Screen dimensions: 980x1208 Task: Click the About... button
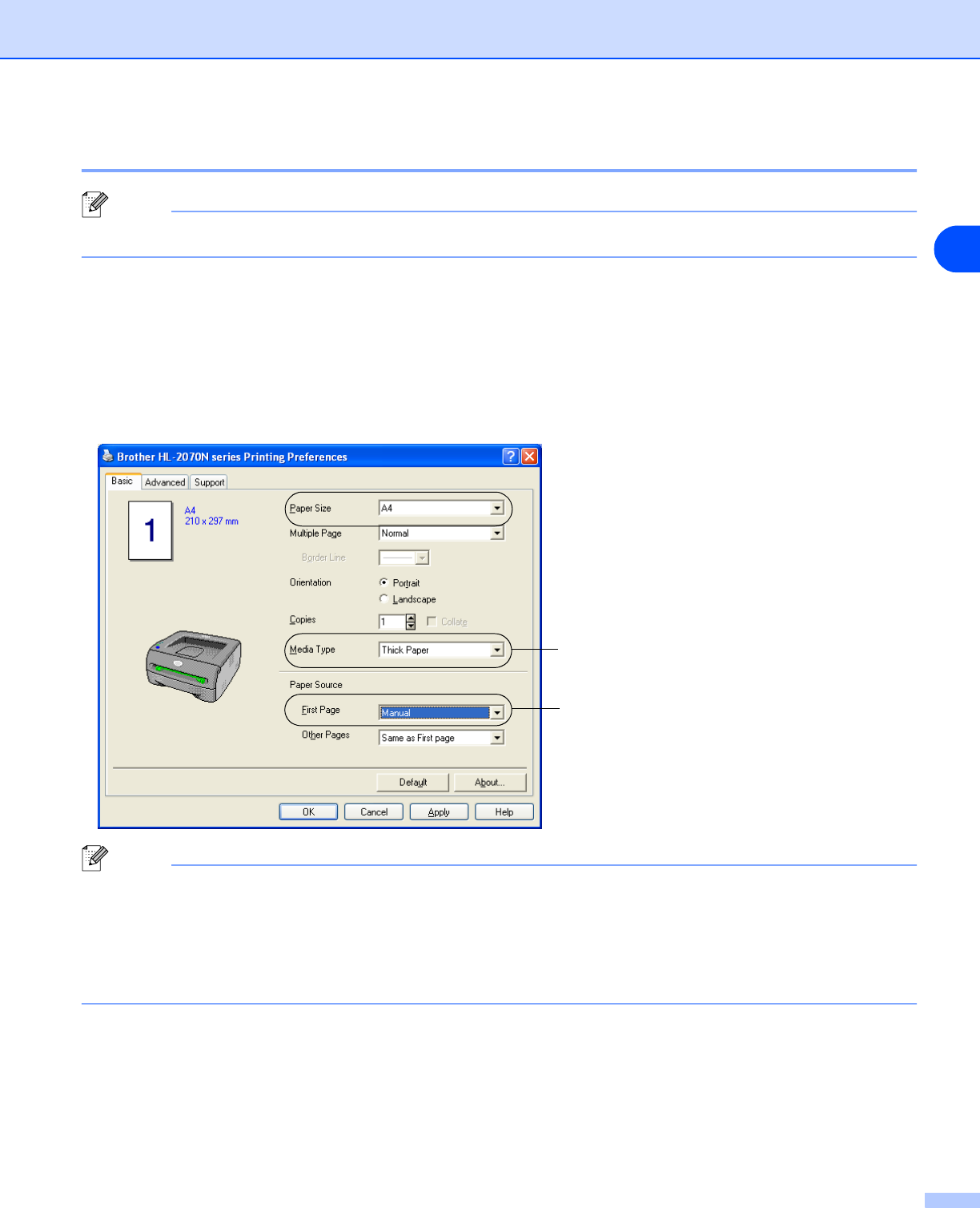tap(490, 782)
